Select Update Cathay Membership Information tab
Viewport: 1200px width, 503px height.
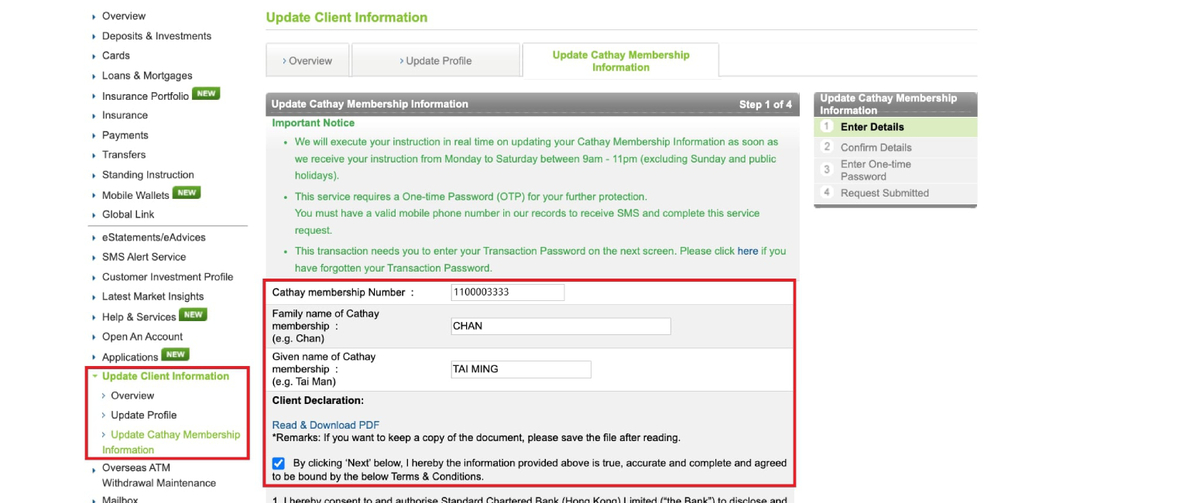620,61
